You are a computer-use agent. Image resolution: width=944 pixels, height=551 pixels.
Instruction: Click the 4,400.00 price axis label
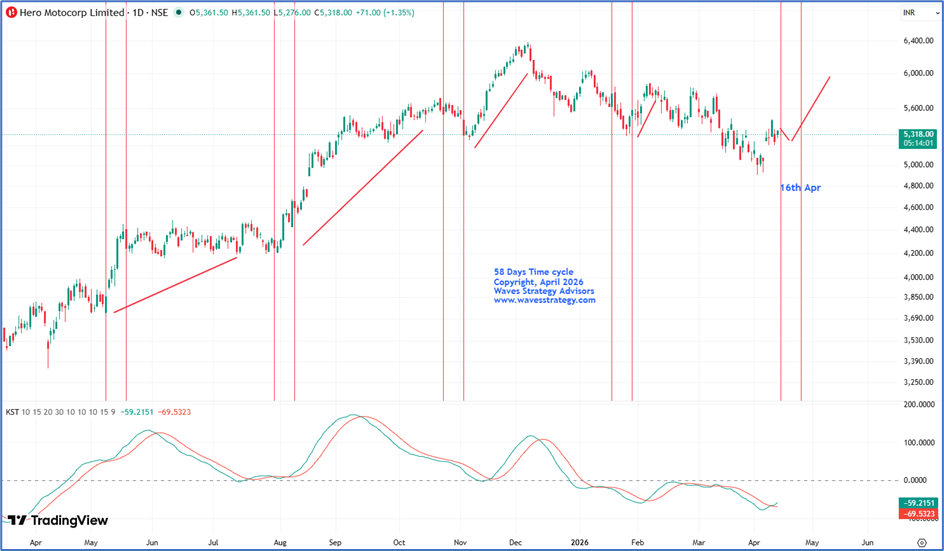[917, 230]
